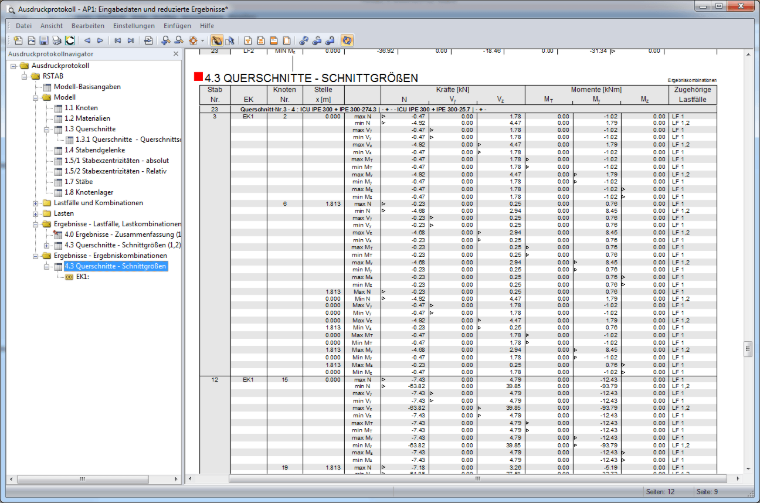This screenshot has width=760, height=503.
Task: Click the blue floppy disk save icon
Action: pos(44,41)
